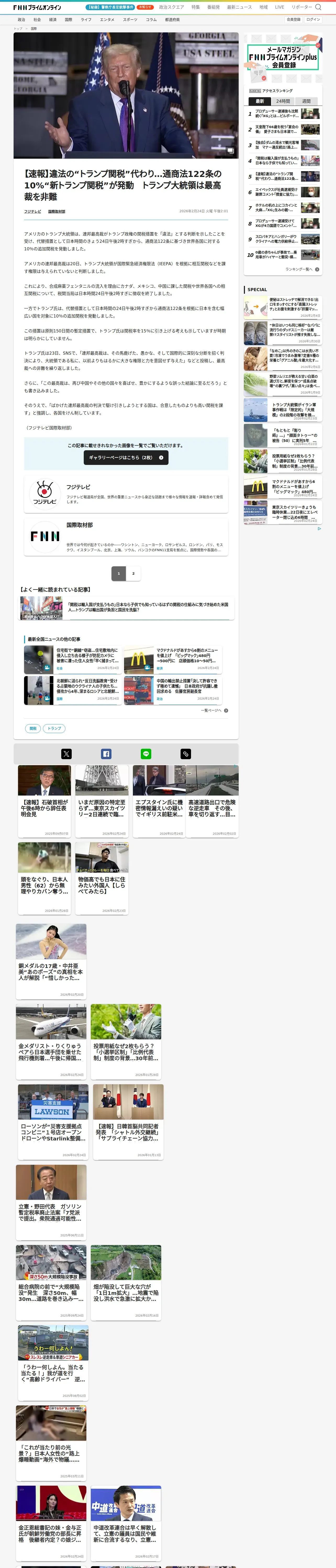Share article on LINE
Image resolution: width=336 pixels, height=1568 pixels.
pos(146,754)
